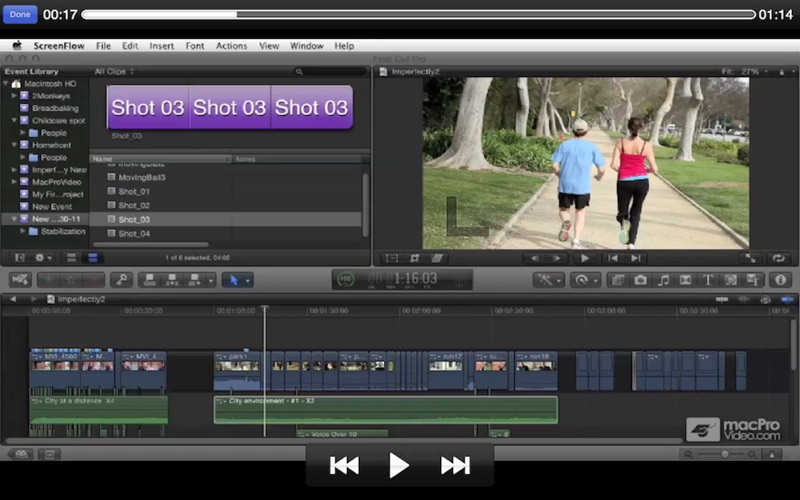
Task: Switch event browser to filmstrip view
Action: click(71, 258)
